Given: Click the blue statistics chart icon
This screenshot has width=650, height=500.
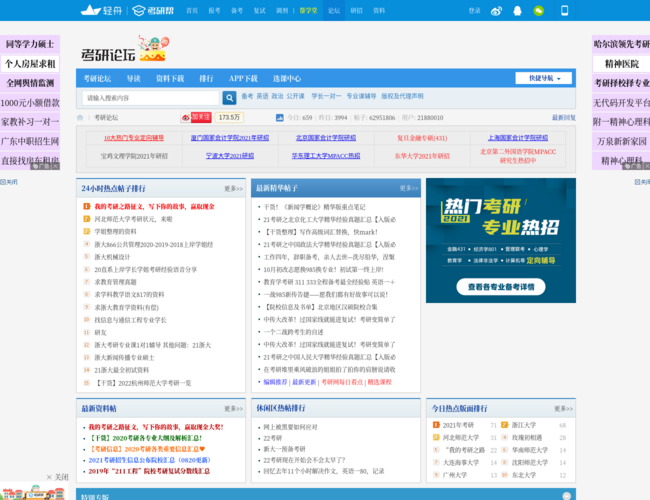Looking at the screenshot, I should tap(280, 118).
